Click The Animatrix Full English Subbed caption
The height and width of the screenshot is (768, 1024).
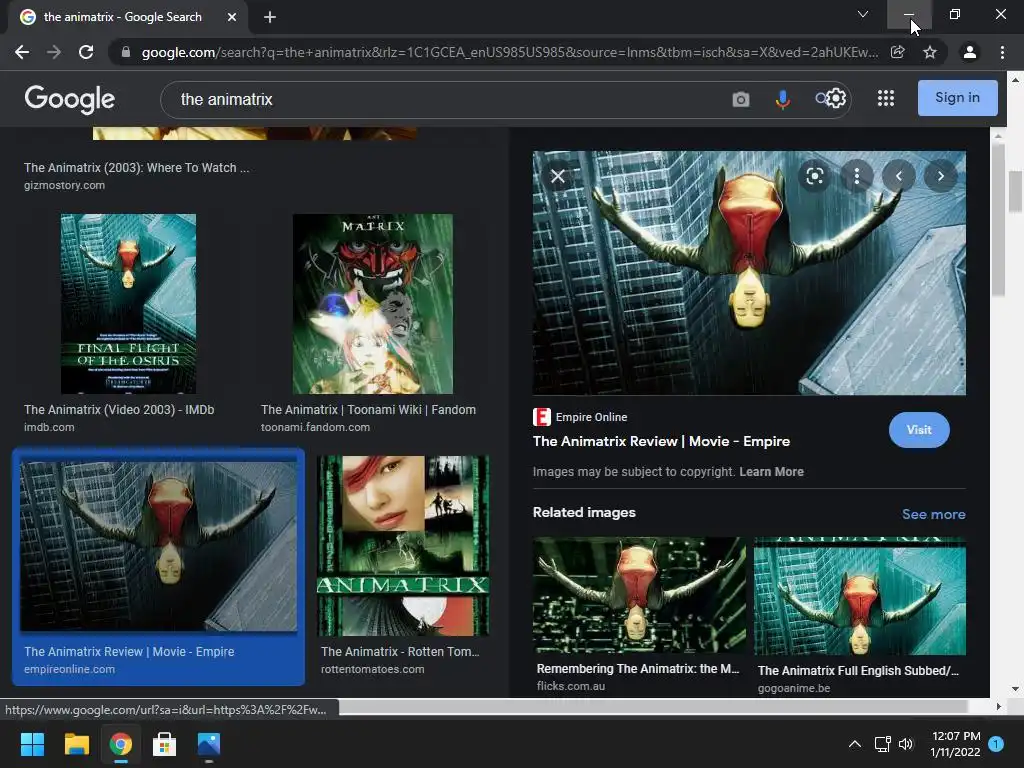(858, 671)
